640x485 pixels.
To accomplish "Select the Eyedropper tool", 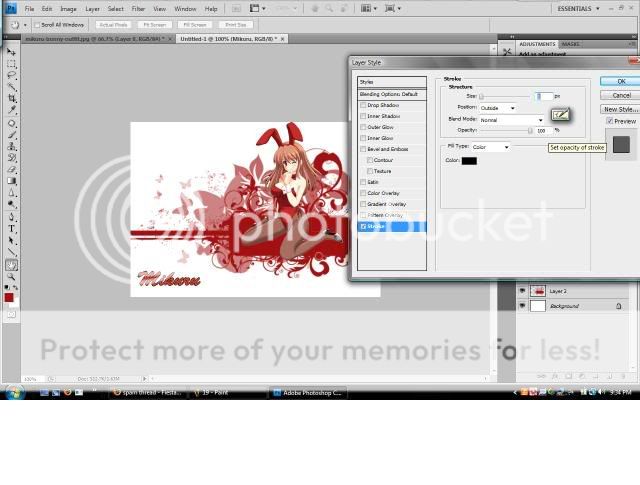I will click(11, 110).
